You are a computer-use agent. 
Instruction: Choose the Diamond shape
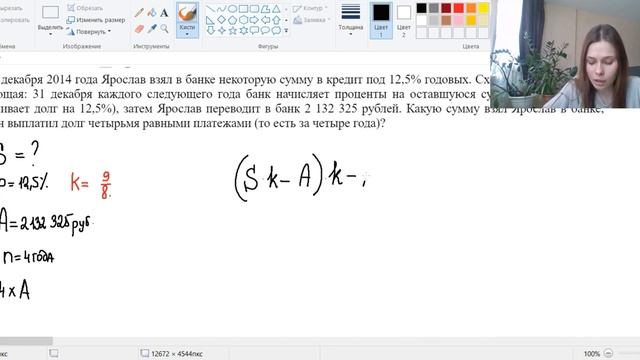tap(221, 20)
